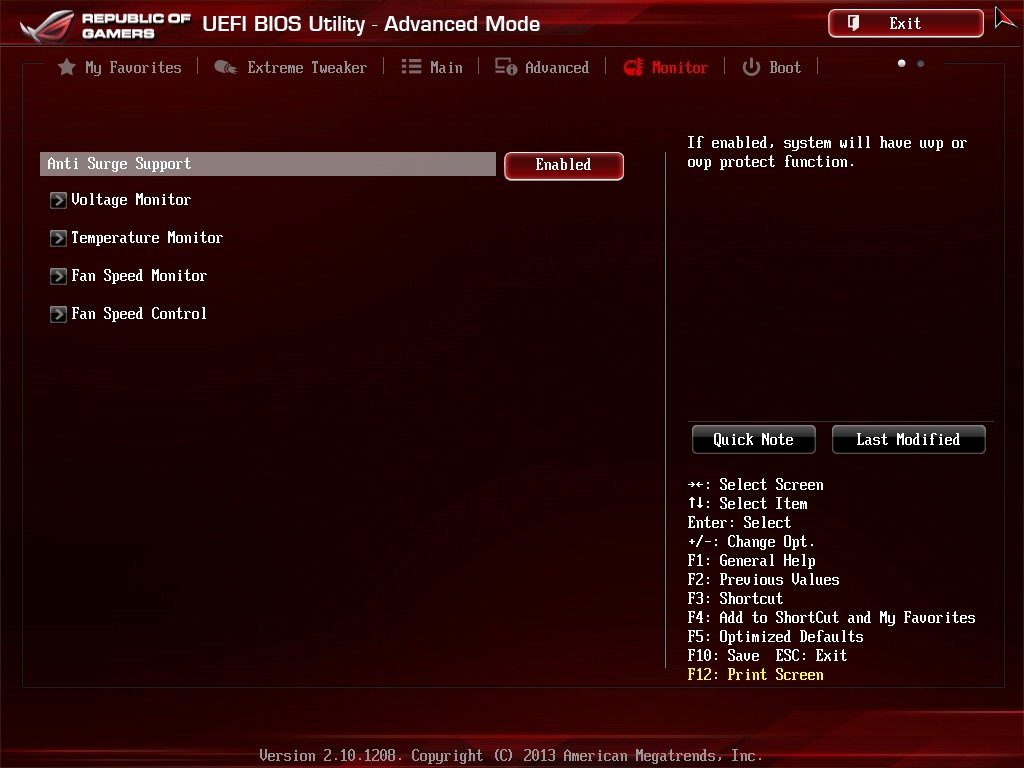Click the Last Modified button
This screenshot has height=768, width=1024.
coord(908,439)
